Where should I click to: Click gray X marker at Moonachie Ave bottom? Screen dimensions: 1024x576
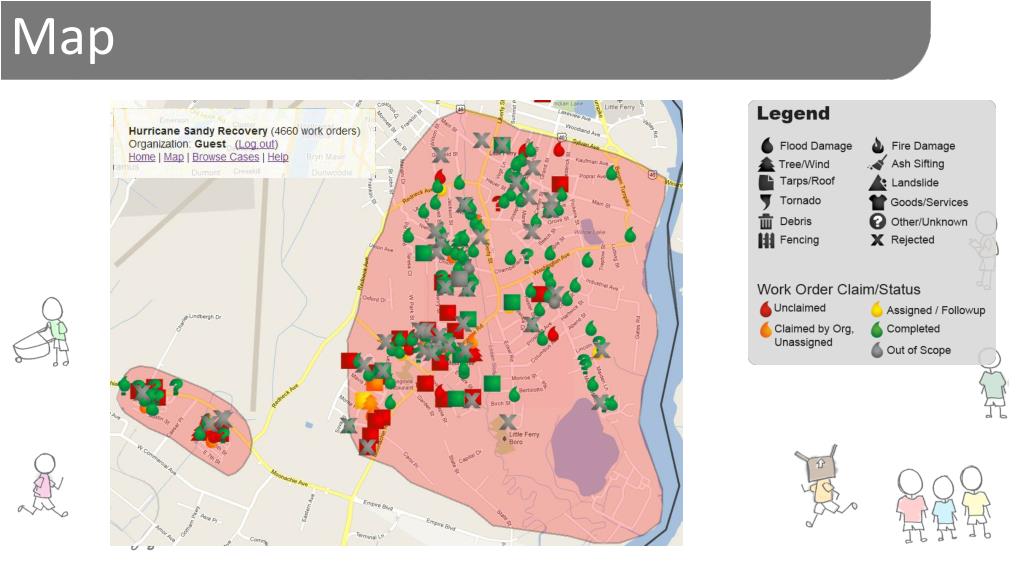[367, 447]
